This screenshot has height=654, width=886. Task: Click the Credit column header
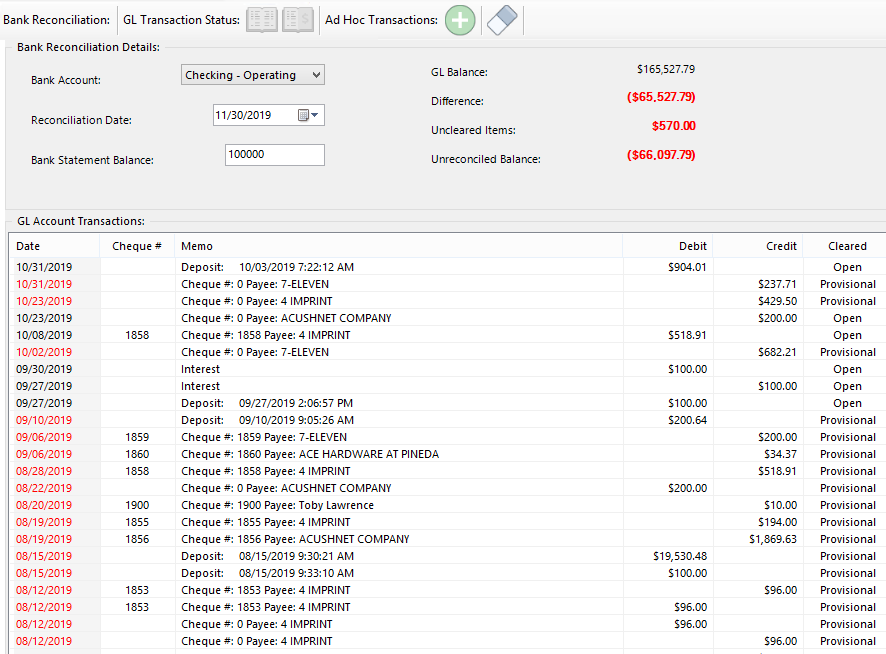(781, 246)
